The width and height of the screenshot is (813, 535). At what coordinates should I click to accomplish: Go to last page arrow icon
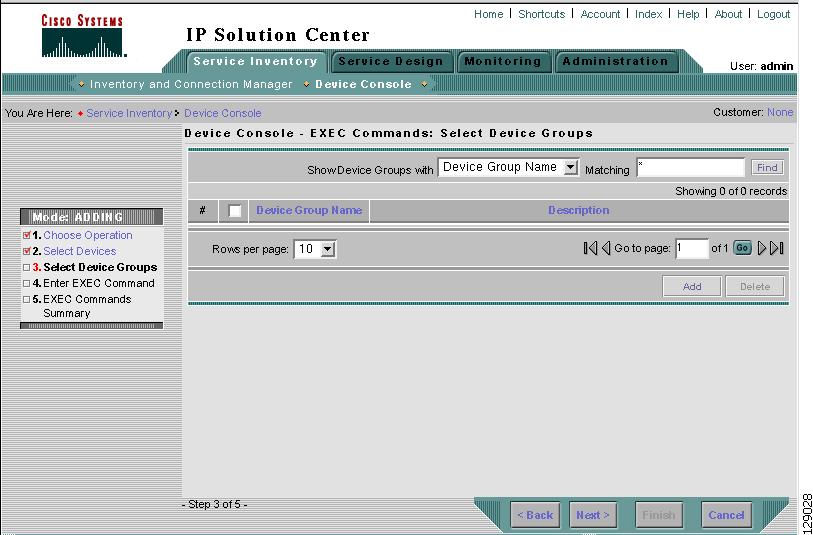pos(777,248)
